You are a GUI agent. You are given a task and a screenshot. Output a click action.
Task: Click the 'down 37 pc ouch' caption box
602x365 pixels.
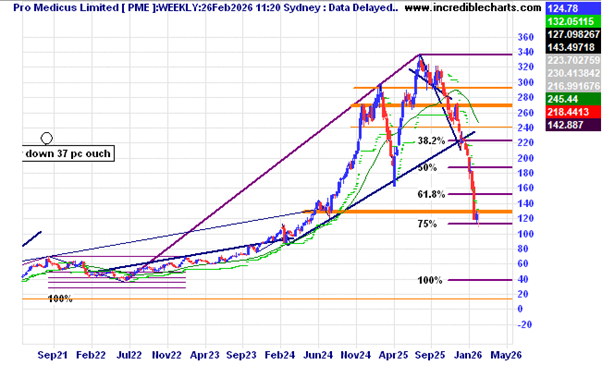pos(68,154)
